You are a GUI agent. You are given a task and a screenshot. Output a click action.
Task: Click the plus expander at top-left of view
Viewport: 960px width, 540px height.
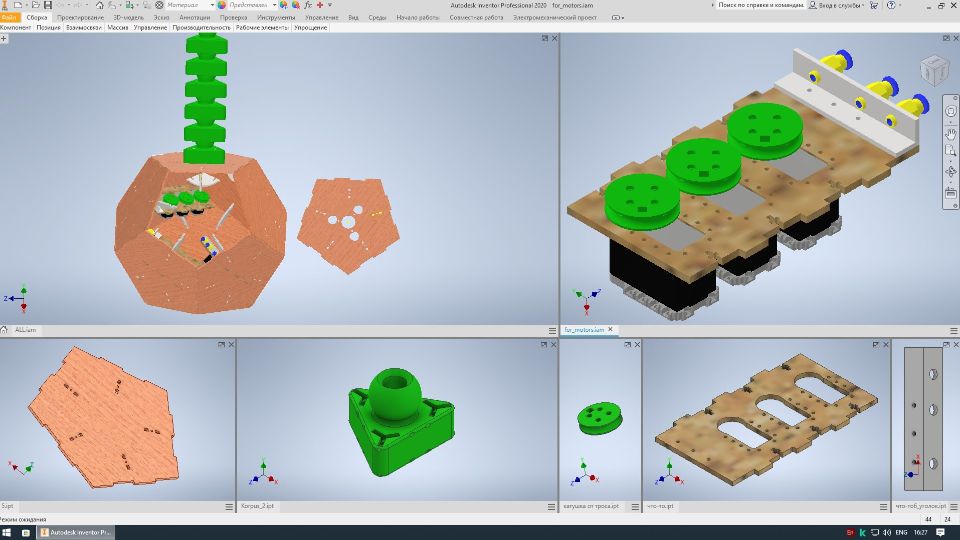(4, 39)
